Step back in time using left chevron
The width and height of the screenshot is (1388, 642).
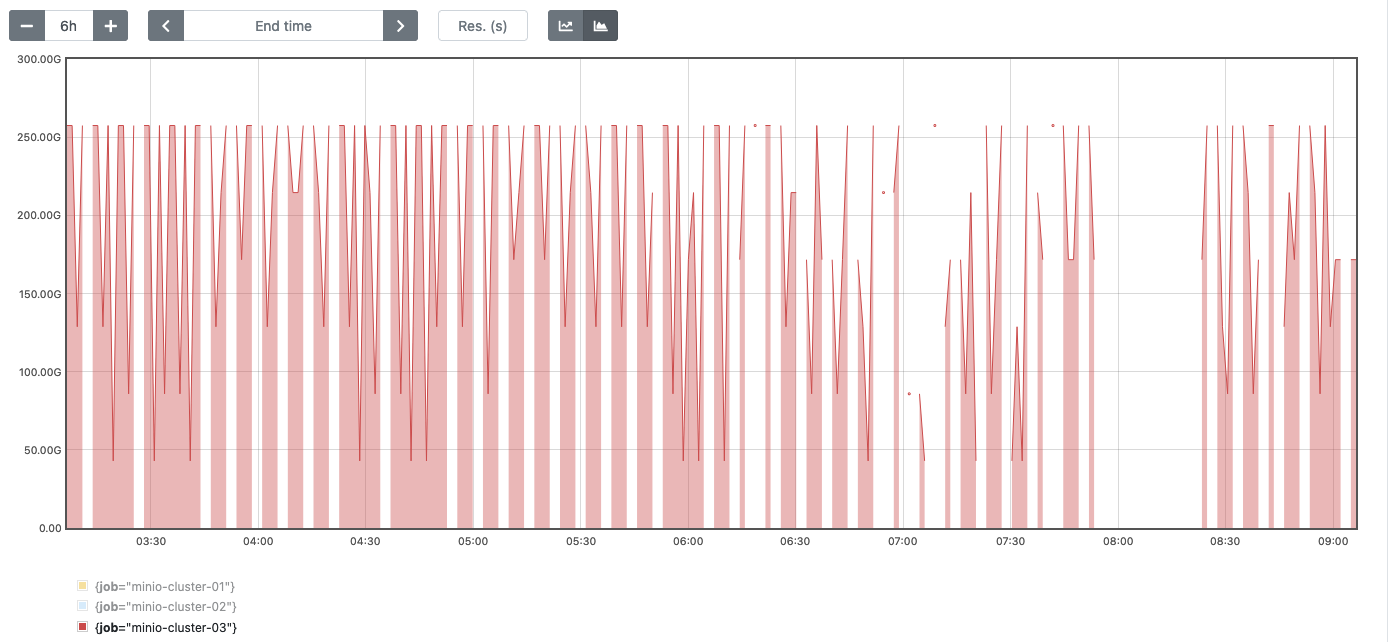click(x=166, y=25)
